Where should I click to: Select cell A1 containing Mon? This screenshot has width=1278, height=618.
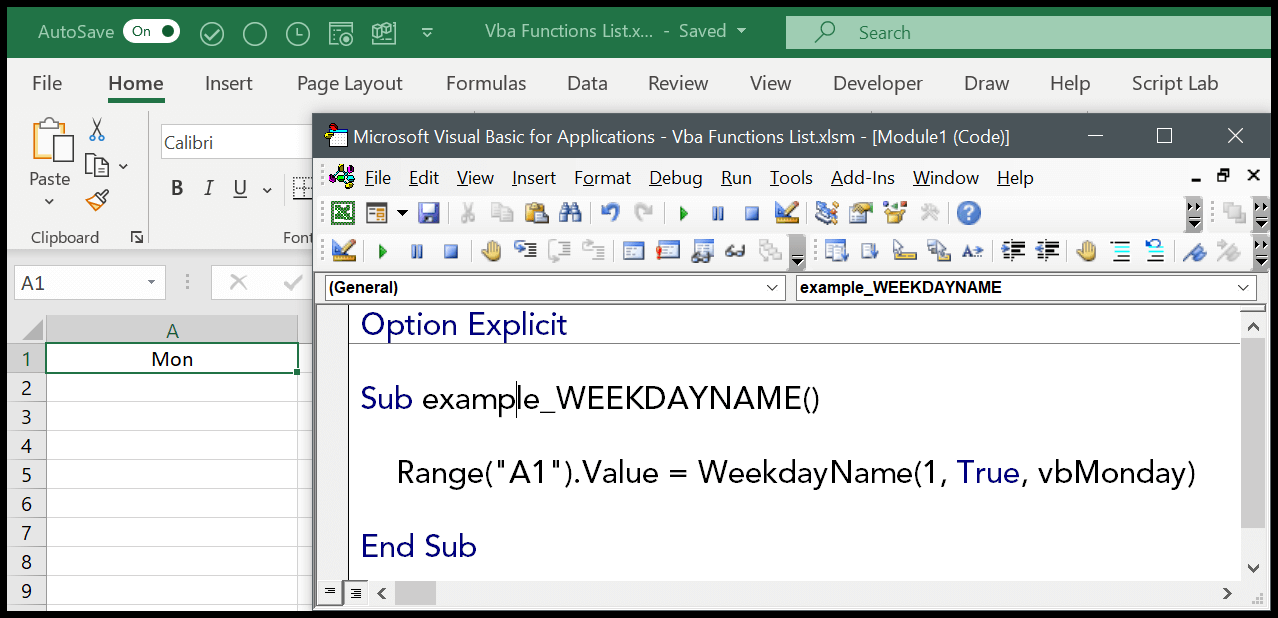click(x=171, y=358)
